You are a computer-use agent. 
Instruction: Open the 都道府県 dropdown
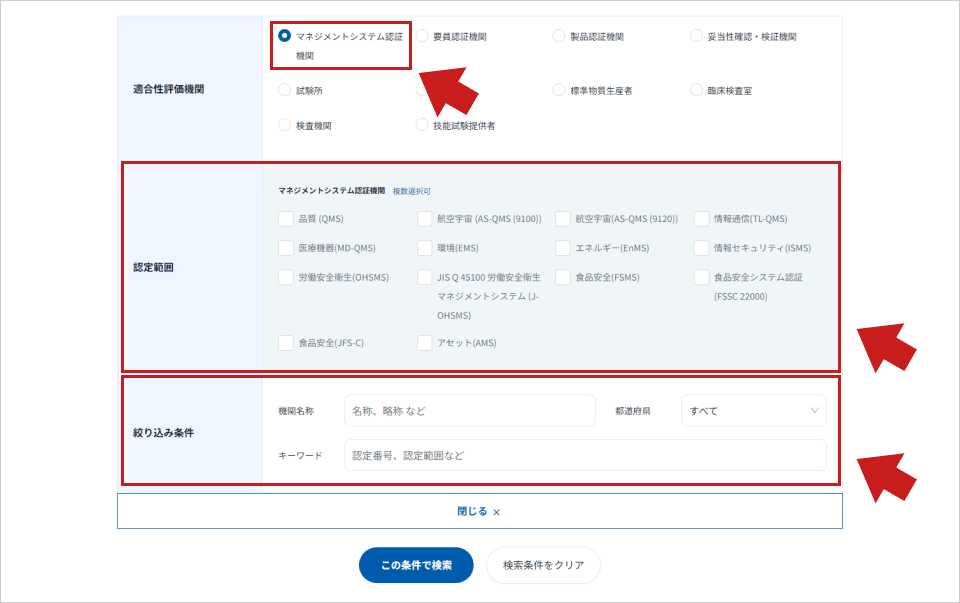753,410
